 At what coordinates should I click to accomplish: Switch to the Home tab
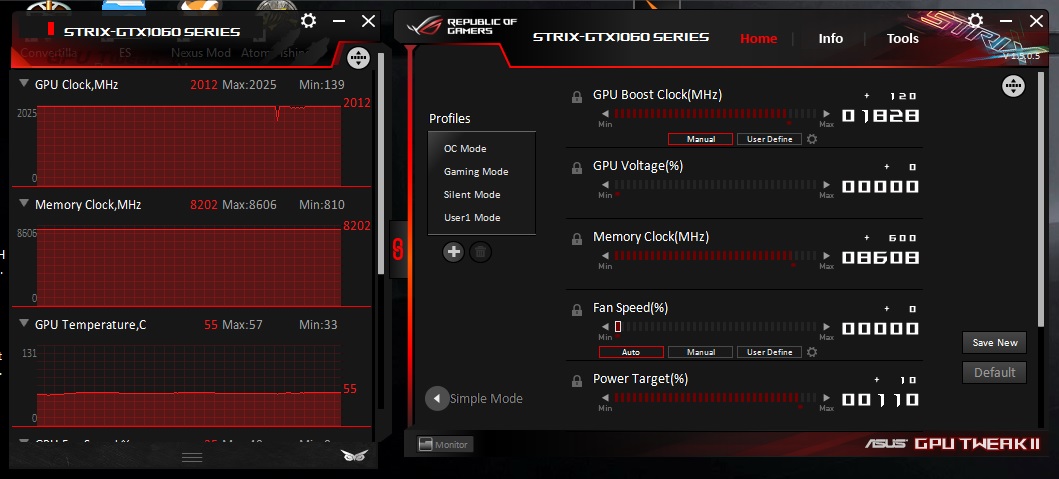(x=758, y=39)
